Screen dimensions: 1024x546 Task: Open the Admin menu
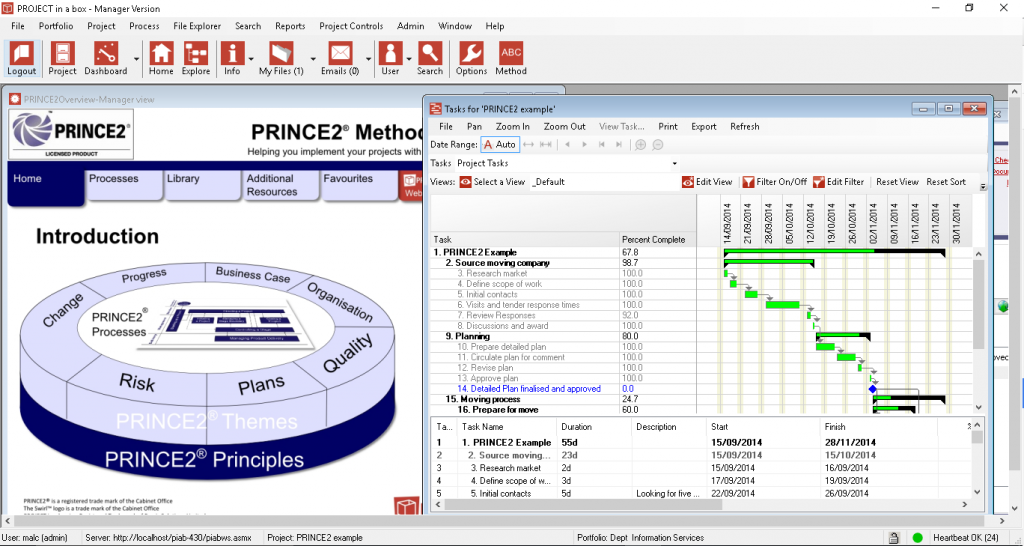[411, 26]
